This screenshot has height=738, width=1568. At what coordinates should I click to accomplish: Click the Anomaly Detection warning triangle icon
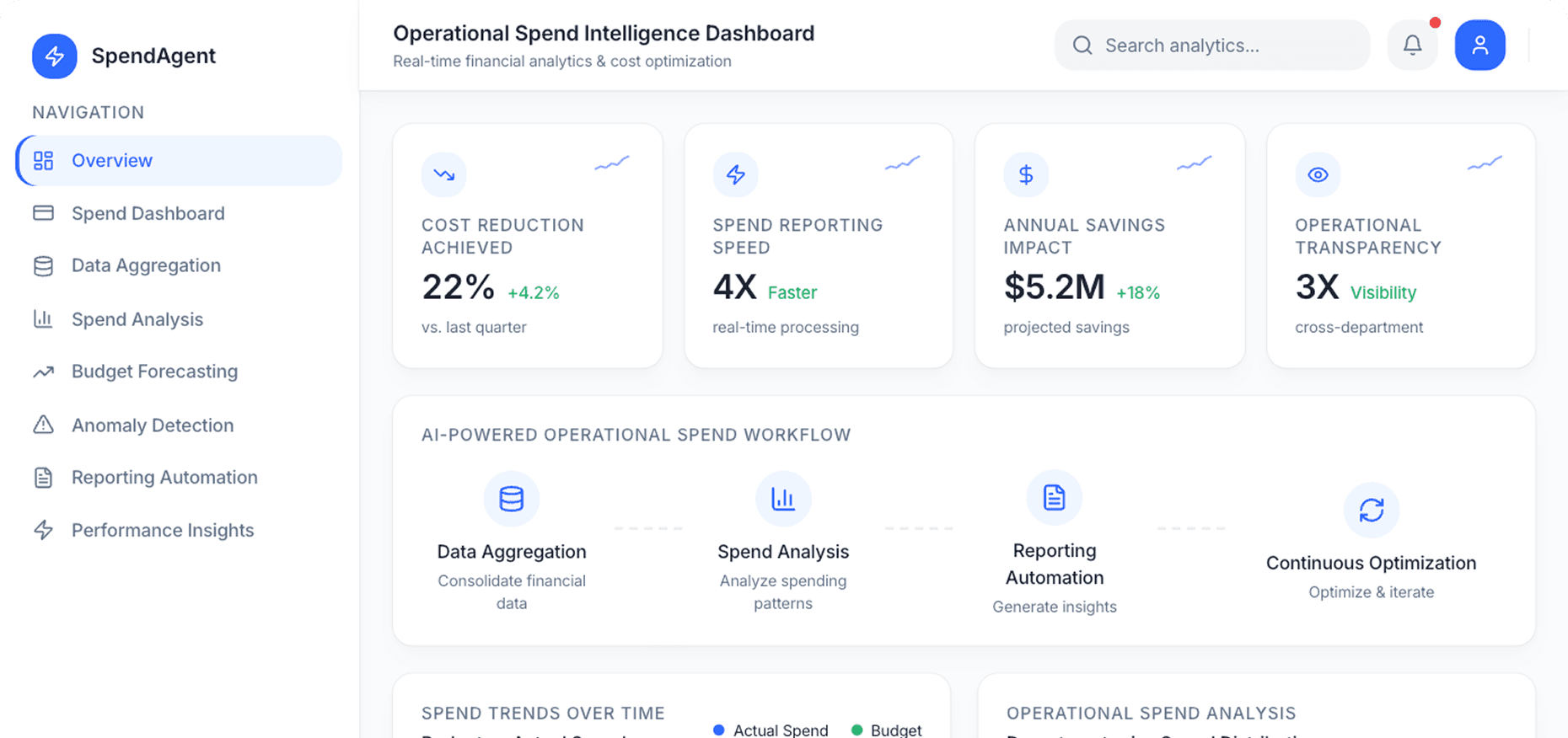pyautogui.click(x=43, y=425)
